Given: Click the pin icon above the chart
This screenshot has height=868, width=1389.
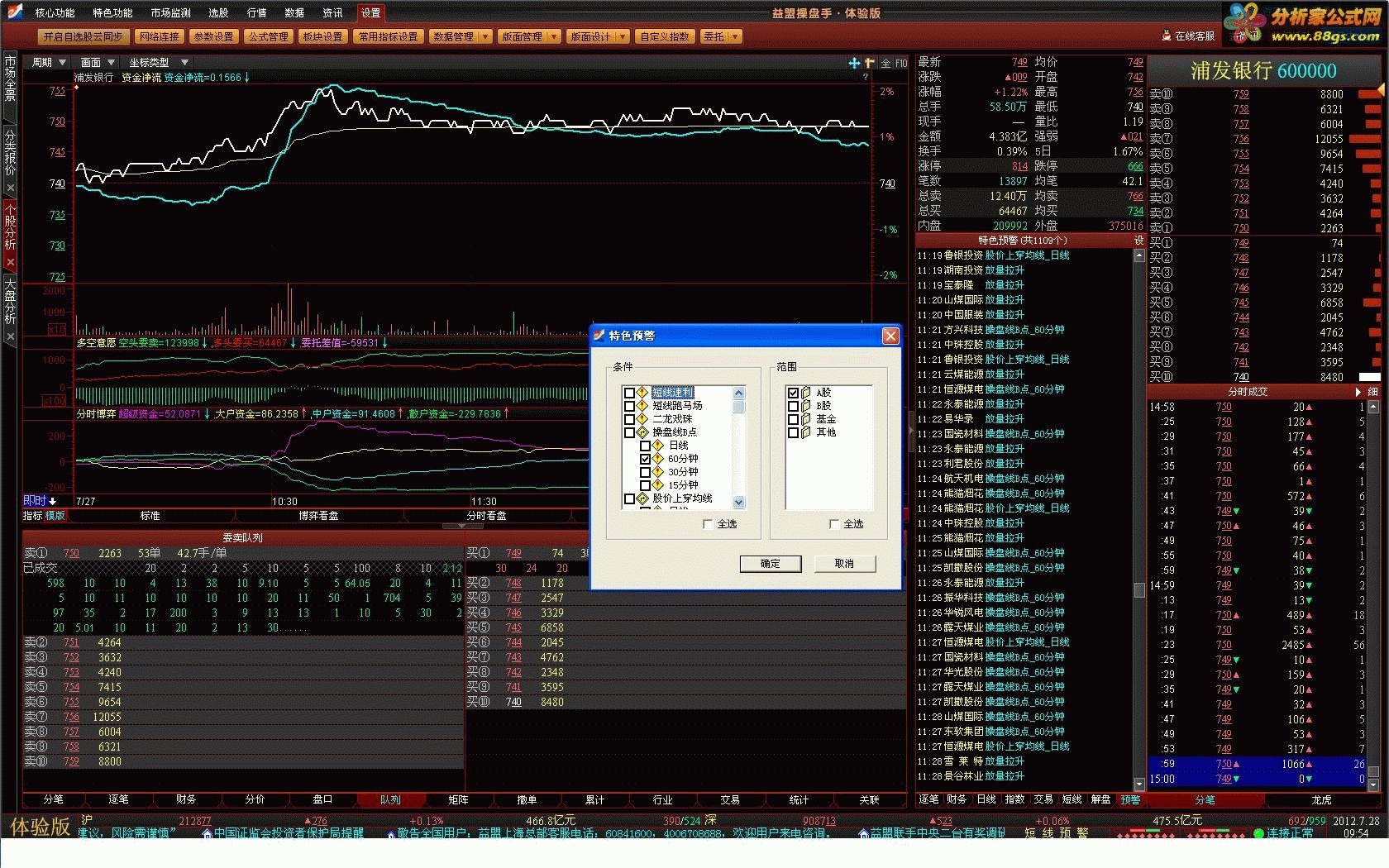Looking at the screenshot, I should tap(870, 63).
